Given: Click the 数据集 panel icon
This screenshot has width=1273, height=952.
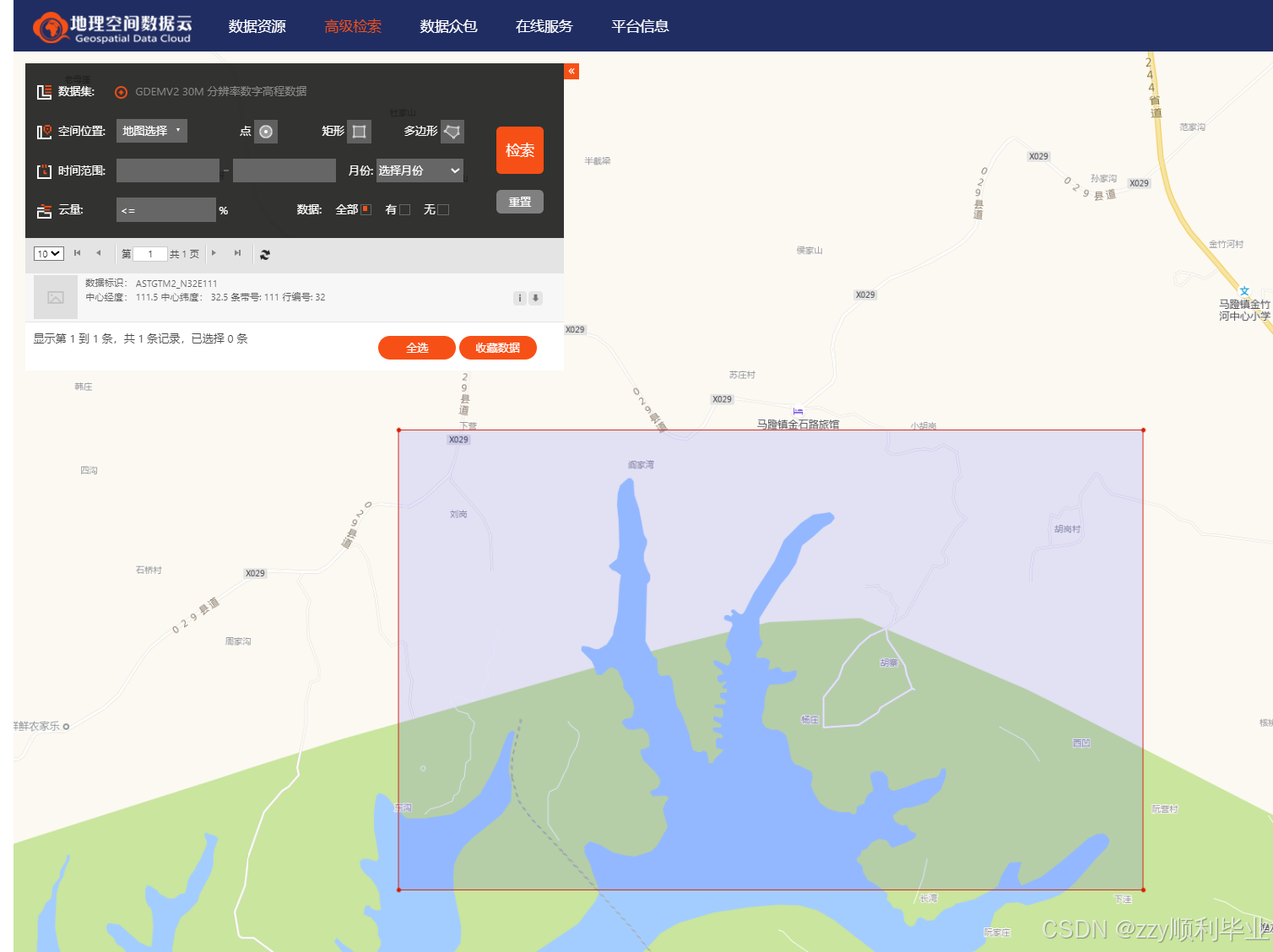Looking at the screenshot, I should (x=44, y=92).
